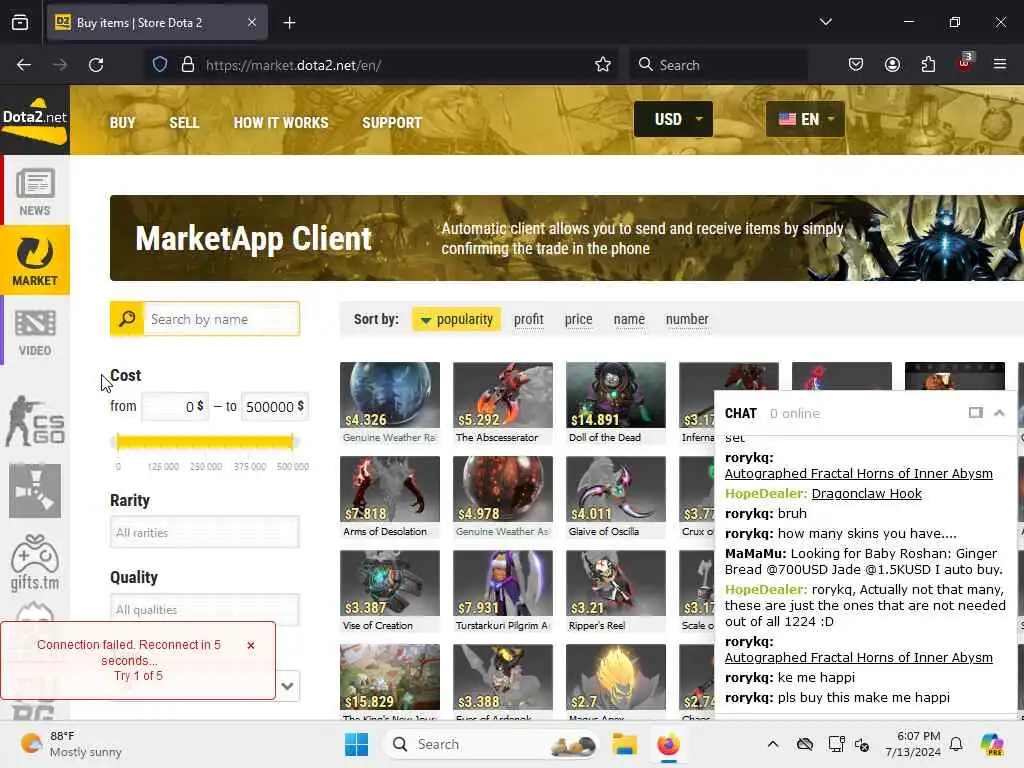Open the tracking protection shield icon
Screen dimensions: 1024x768
[x=160, y=65]
